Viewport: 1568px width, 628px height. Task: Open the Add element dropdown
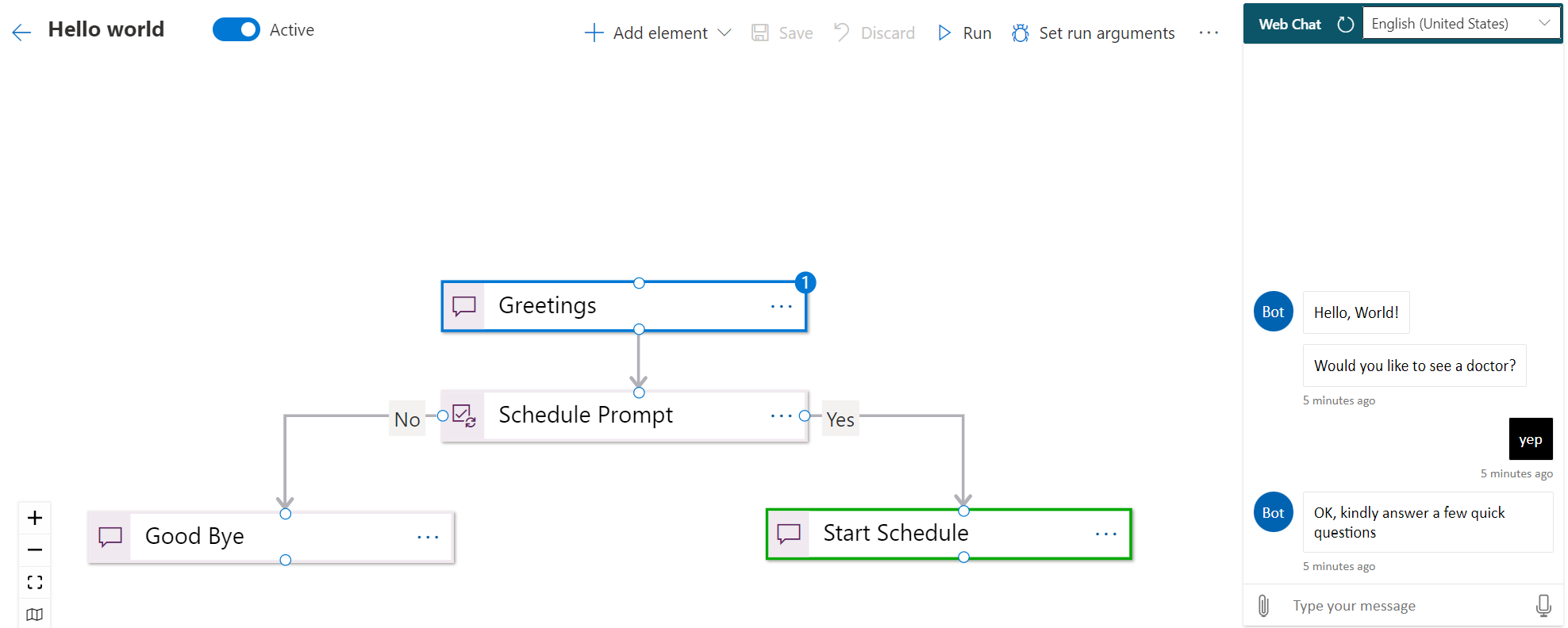pos(658,33)
